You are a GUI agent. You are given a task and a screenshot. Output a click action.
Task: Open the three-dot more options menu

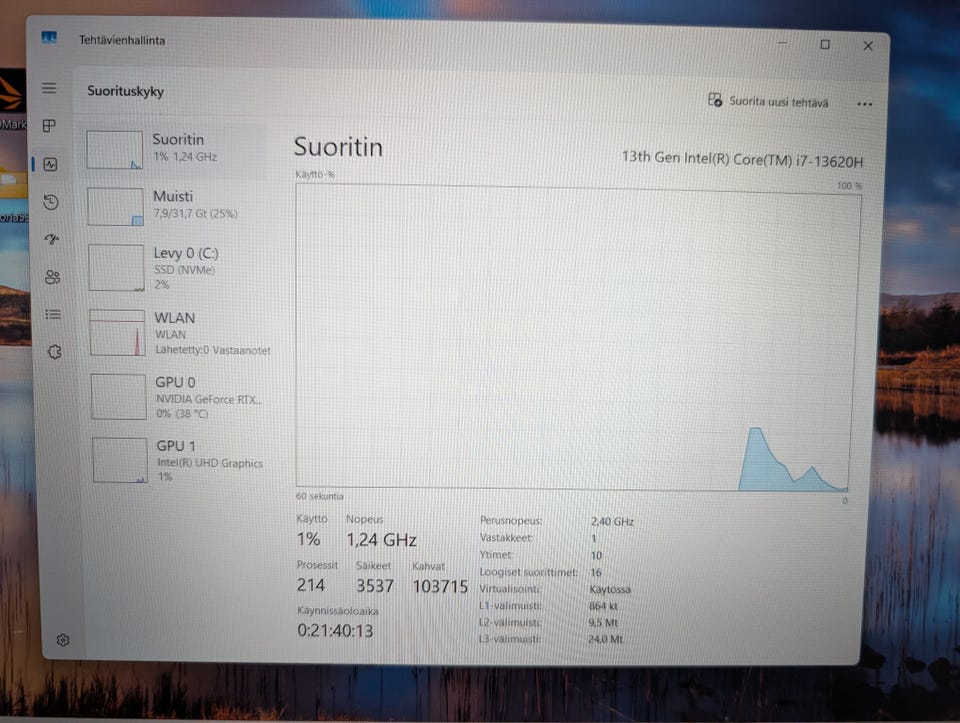[864, 104]
